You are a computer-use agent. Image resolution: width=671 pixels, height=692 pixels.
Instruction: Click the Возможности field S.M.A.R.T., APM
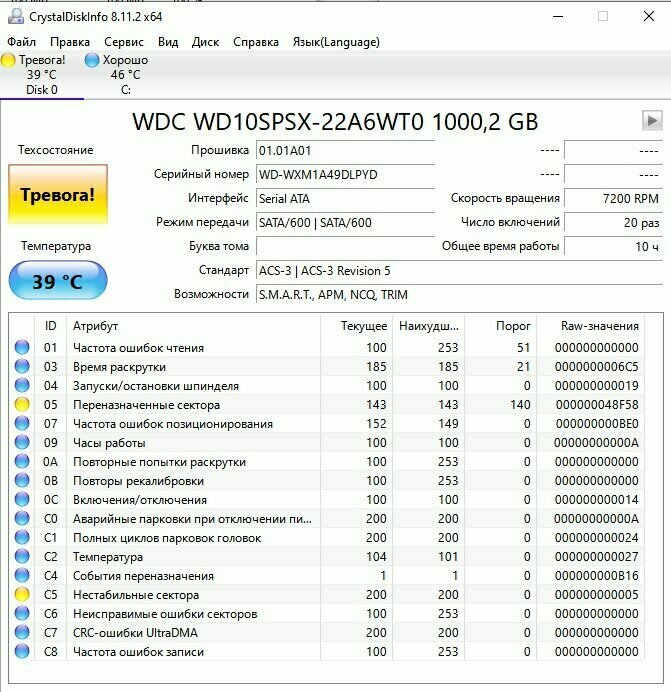click(459, 294)
